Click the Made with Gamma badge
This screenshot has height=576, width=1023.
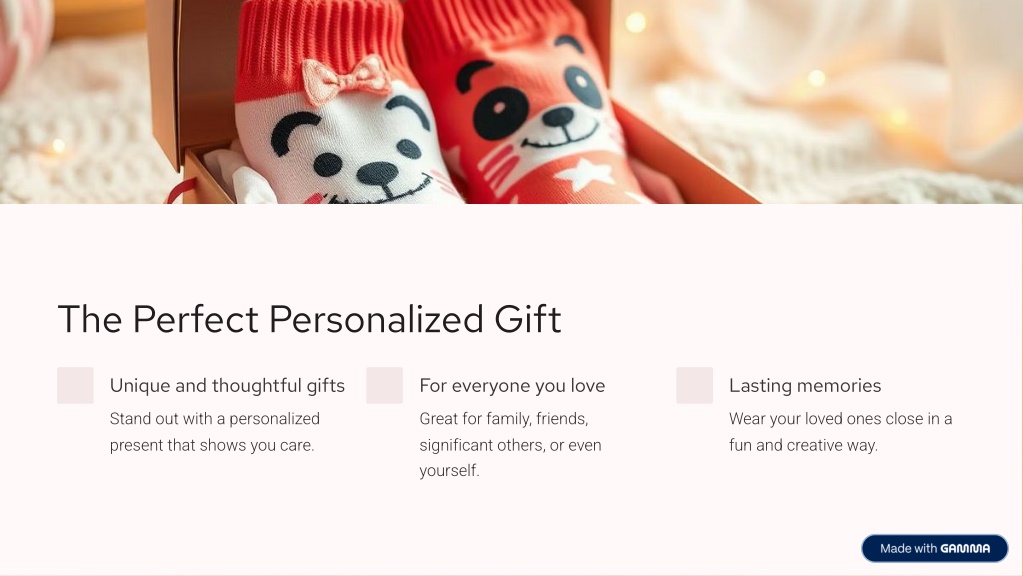[935, 549]
